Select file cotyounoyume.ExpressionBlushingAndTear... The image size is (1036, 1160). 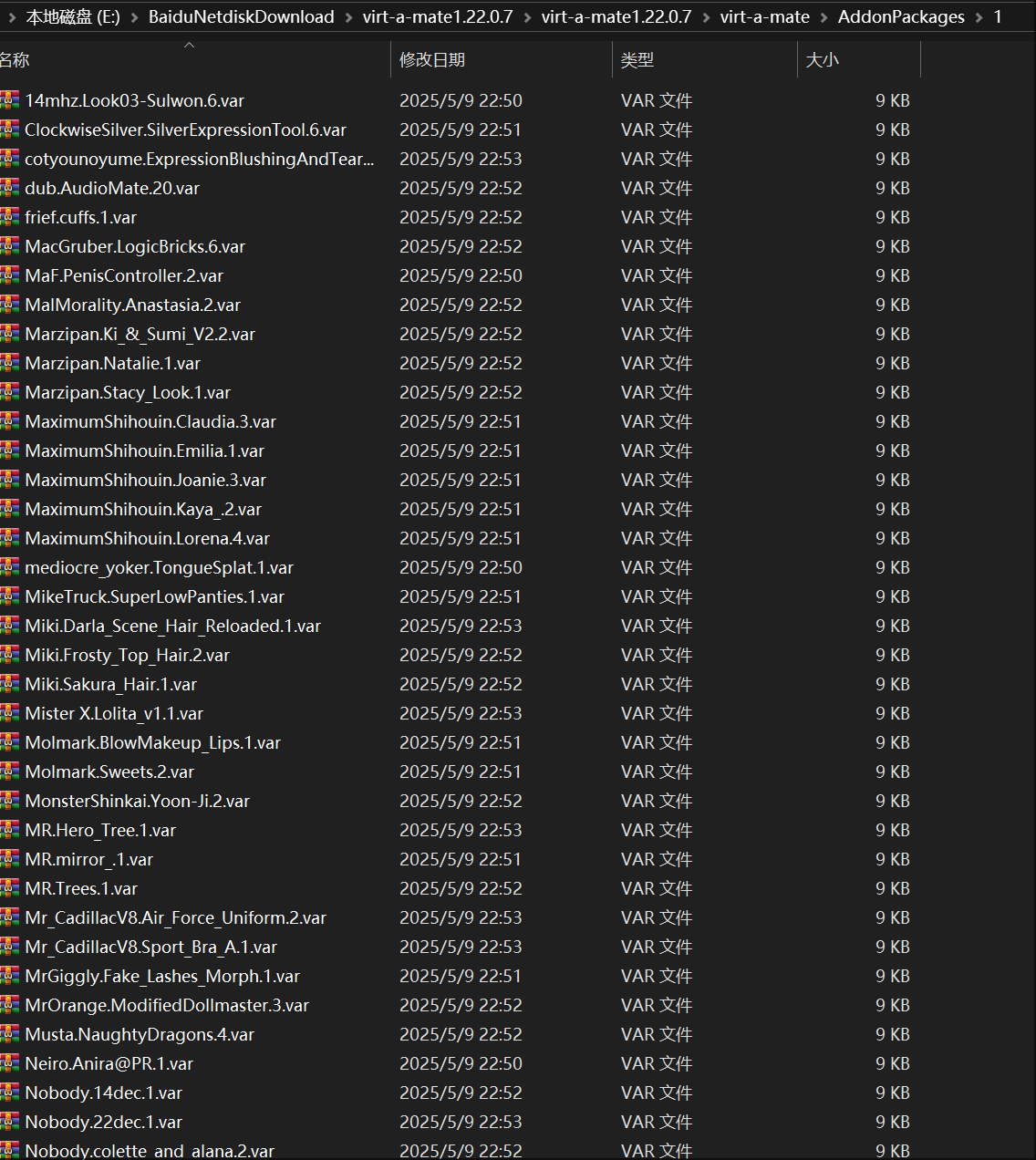tap(200, 159)
